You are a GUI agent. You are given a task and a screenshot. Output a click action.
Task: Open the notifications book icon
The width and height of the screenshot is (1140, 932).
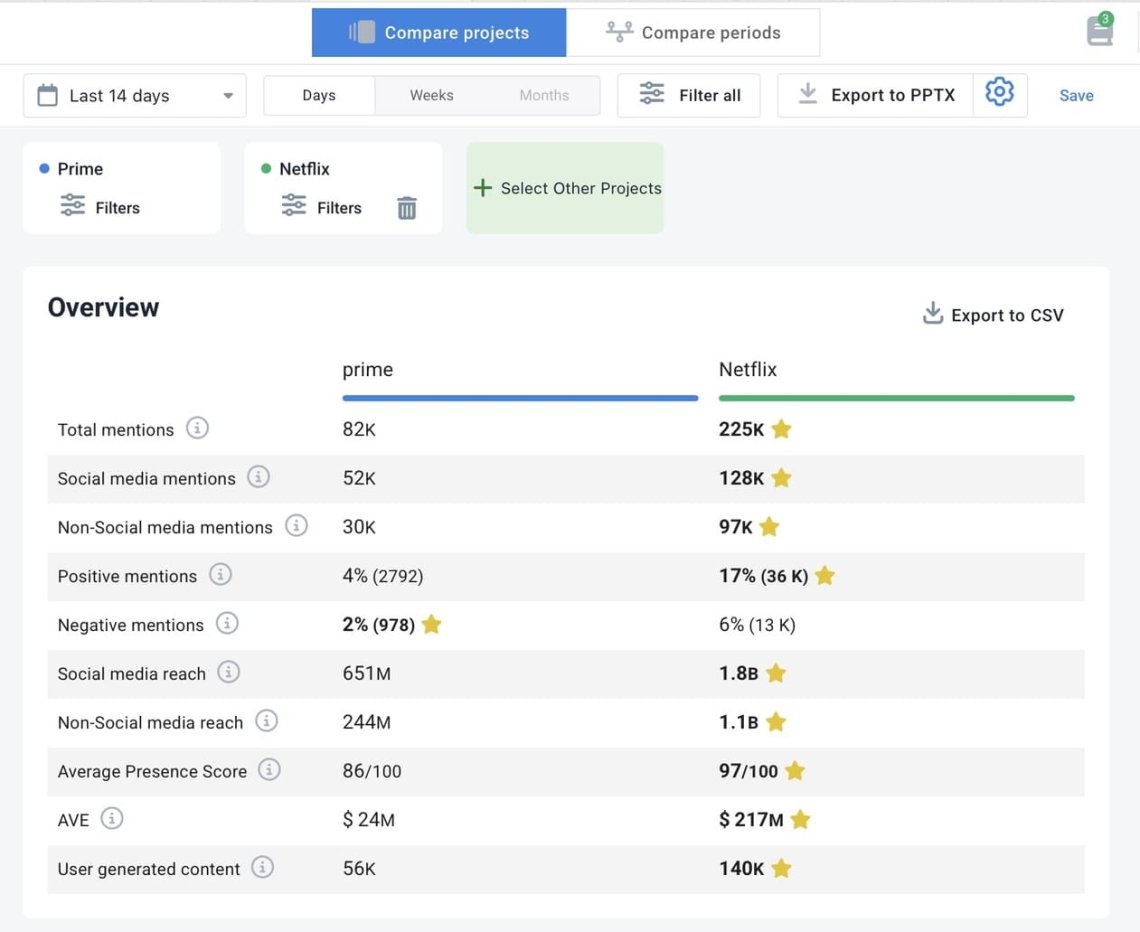pyautogui.click(x=1100, y=31)
